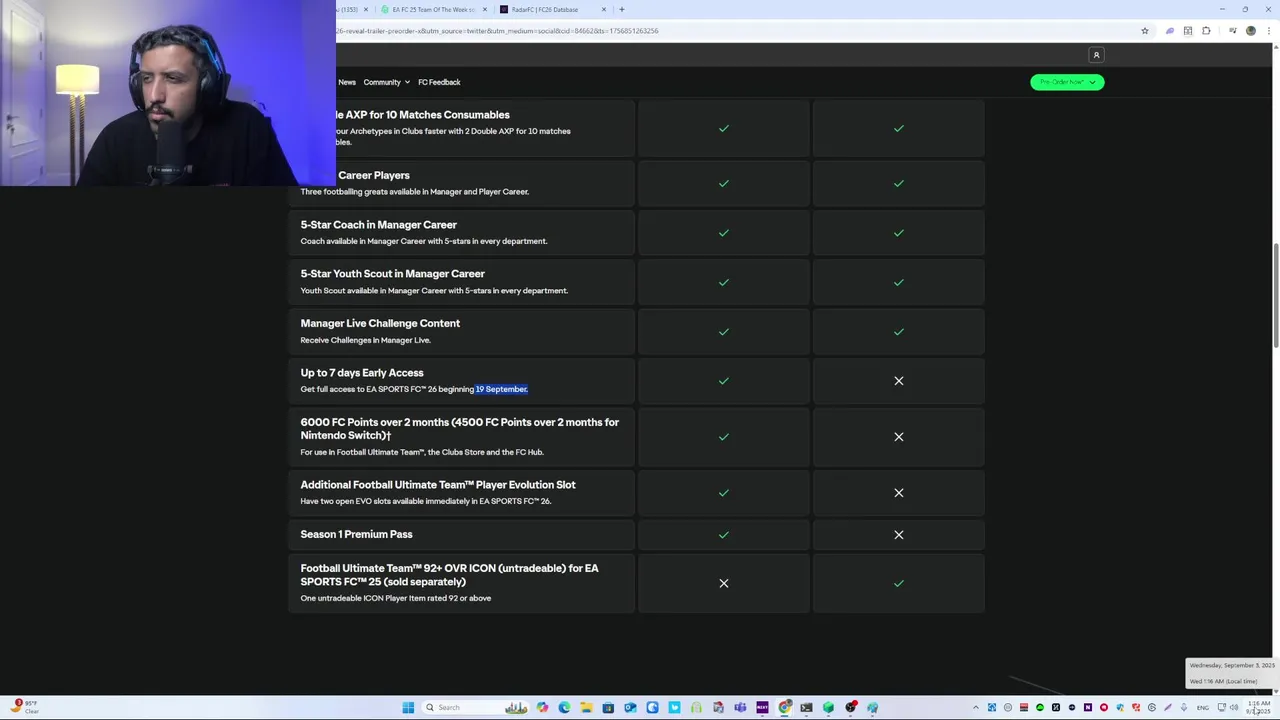Click the ENG language indicator
The height and width of the screenshot is (720, 1280).
pos(1203,707)
